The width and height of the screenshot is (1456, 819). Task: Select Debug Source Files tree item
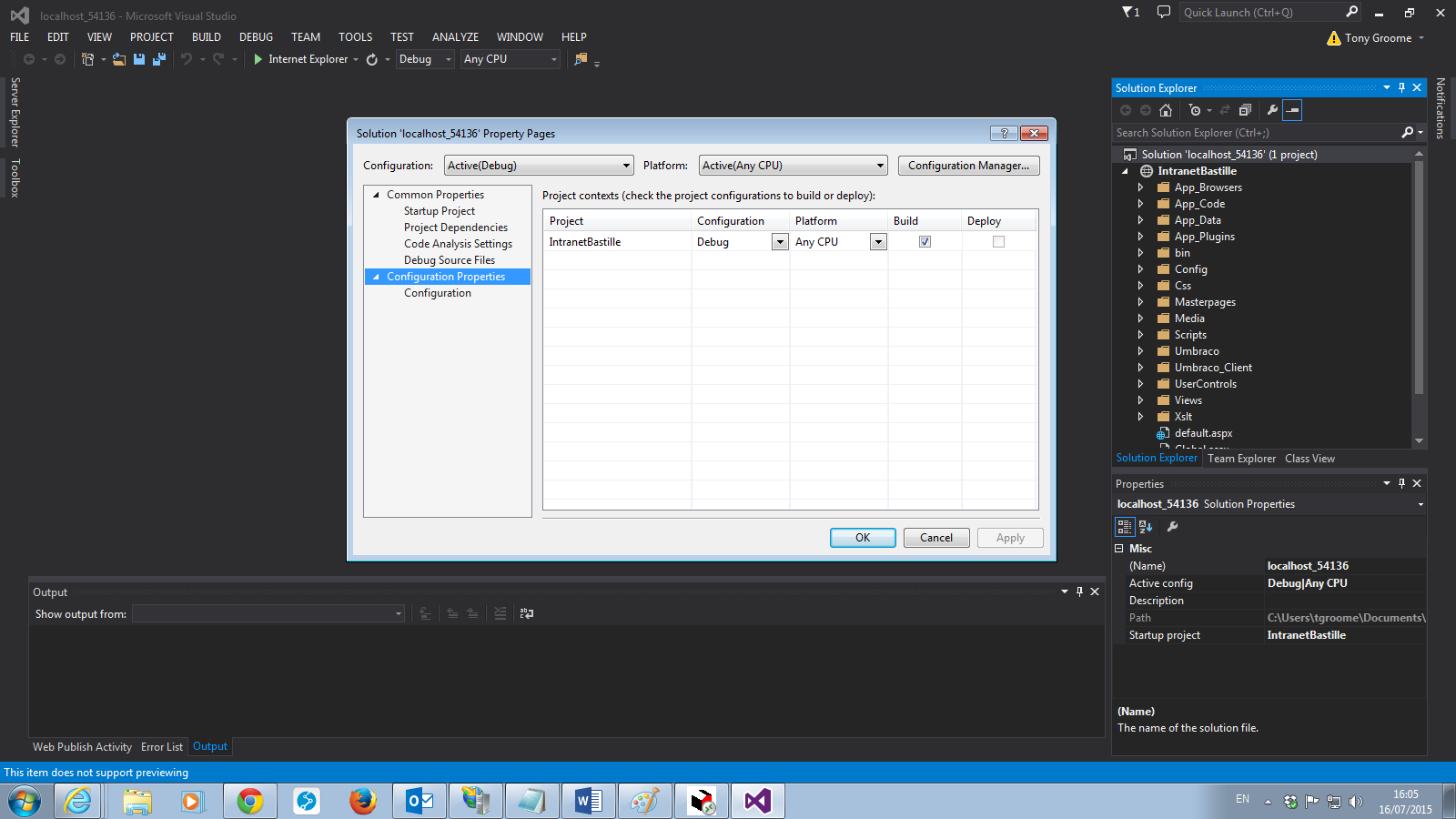point(450,260)
